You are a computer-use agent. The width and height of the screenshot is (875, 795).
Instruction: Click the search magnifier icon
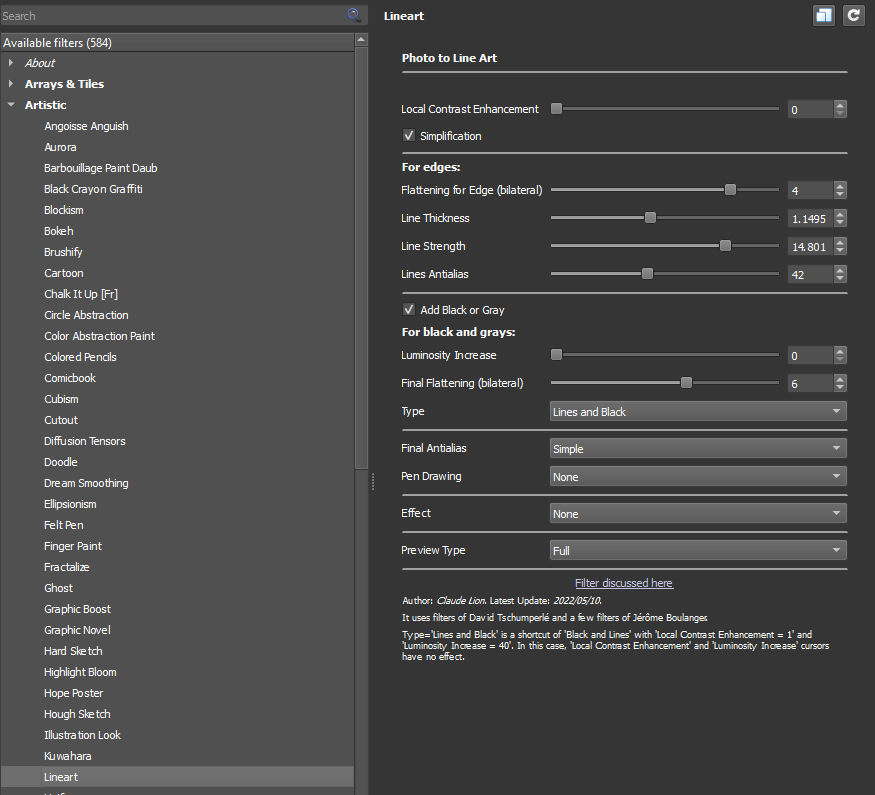(x=354, y=15)
